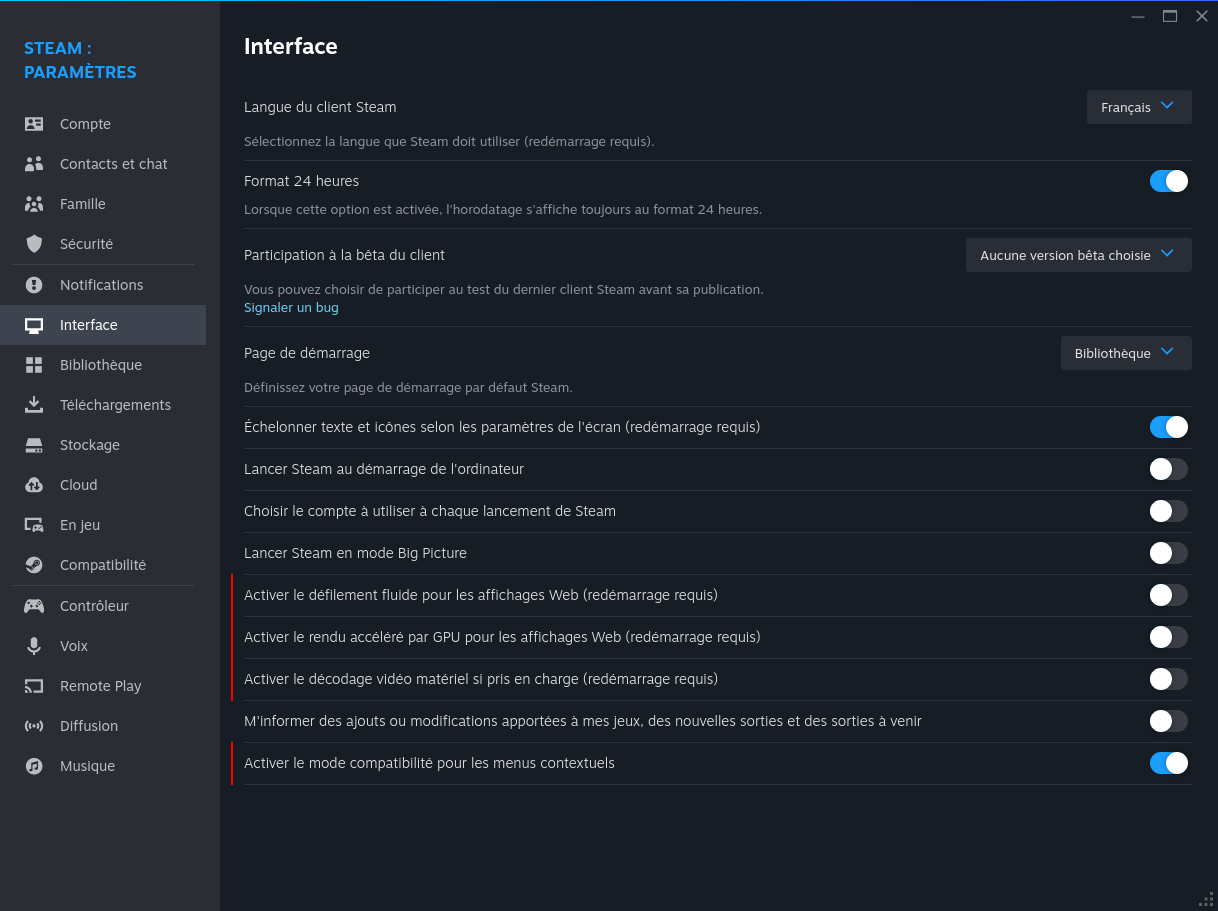Close the Steam settings window
Viewport: 1218px width, 911px height.
pos(1202,16)
